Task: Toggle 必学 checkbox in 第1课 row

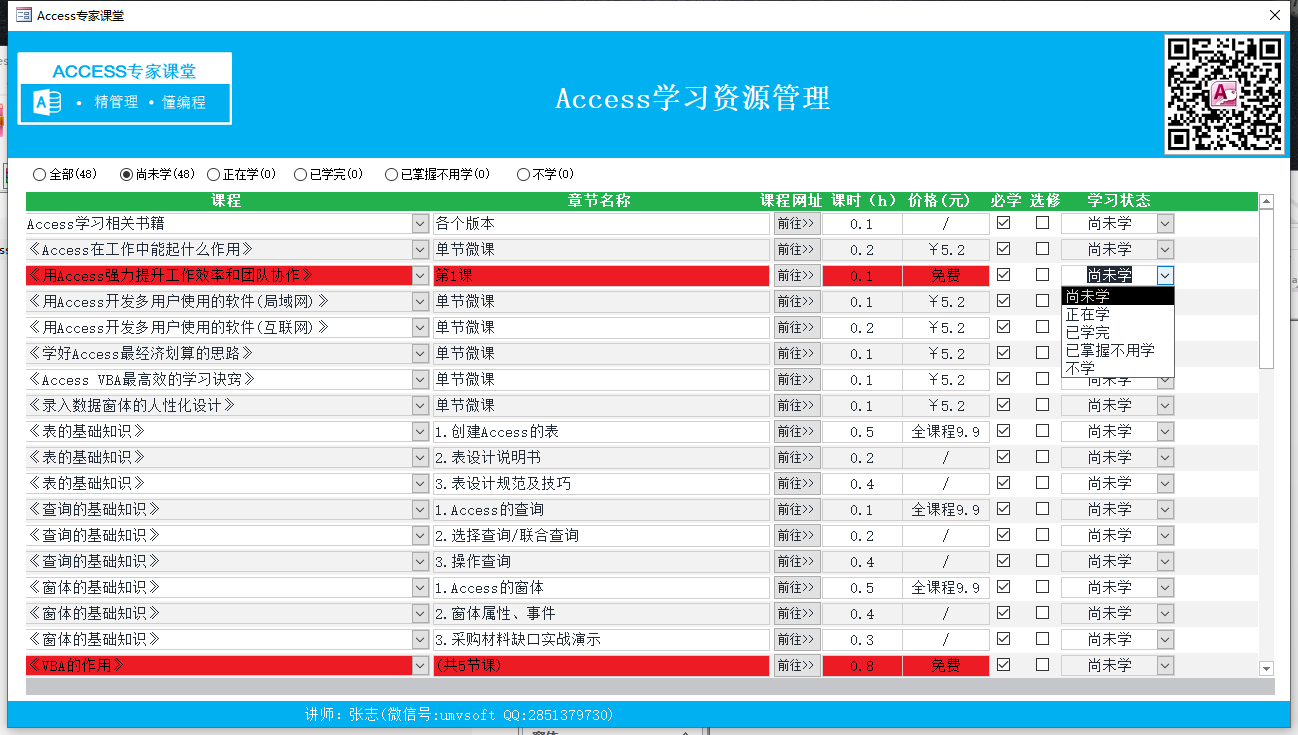Action: click(1004, 274)
